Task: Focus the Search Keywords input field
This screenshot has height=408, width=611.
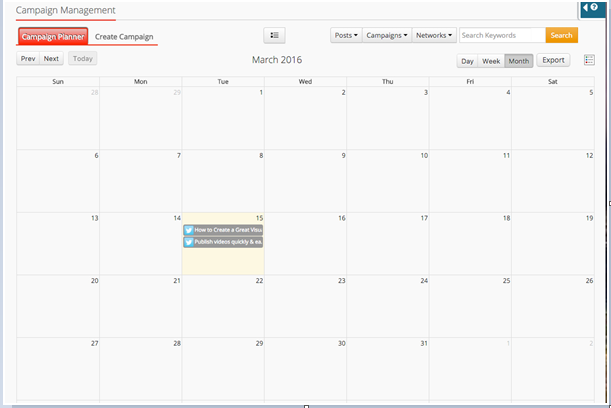Action: [x=501, y=35]
